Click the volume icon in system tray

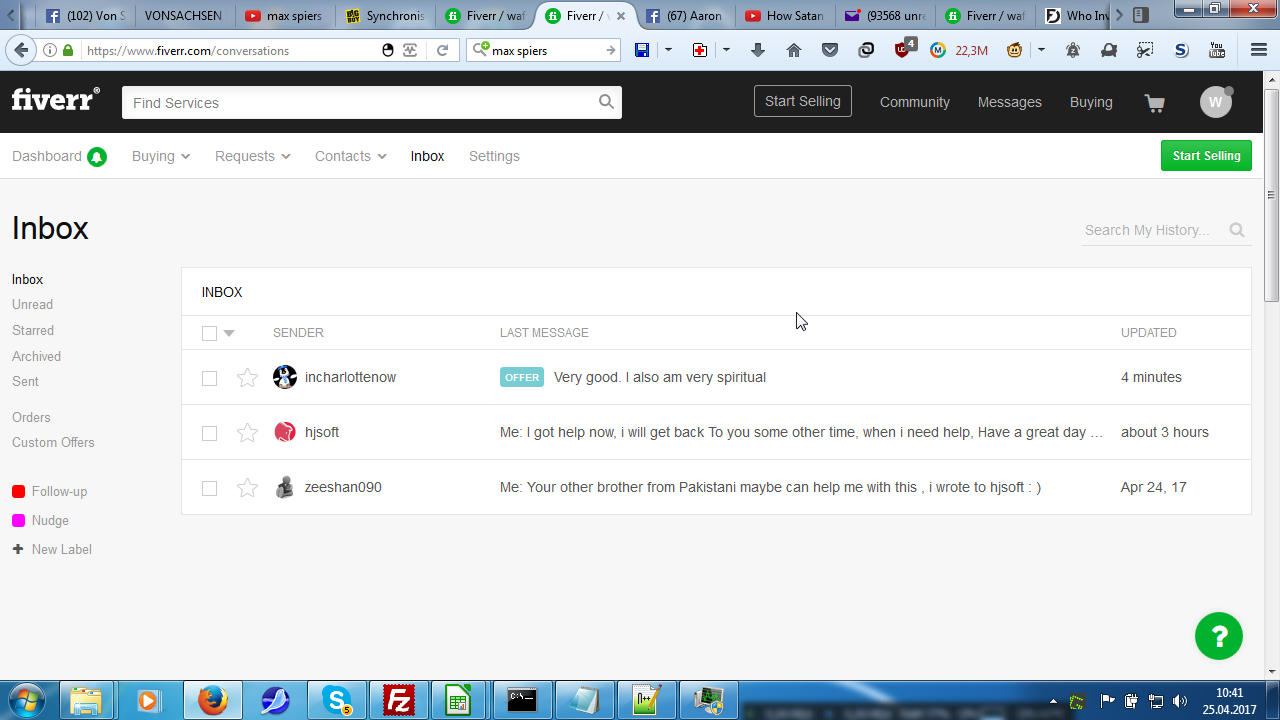(1180, 701)
